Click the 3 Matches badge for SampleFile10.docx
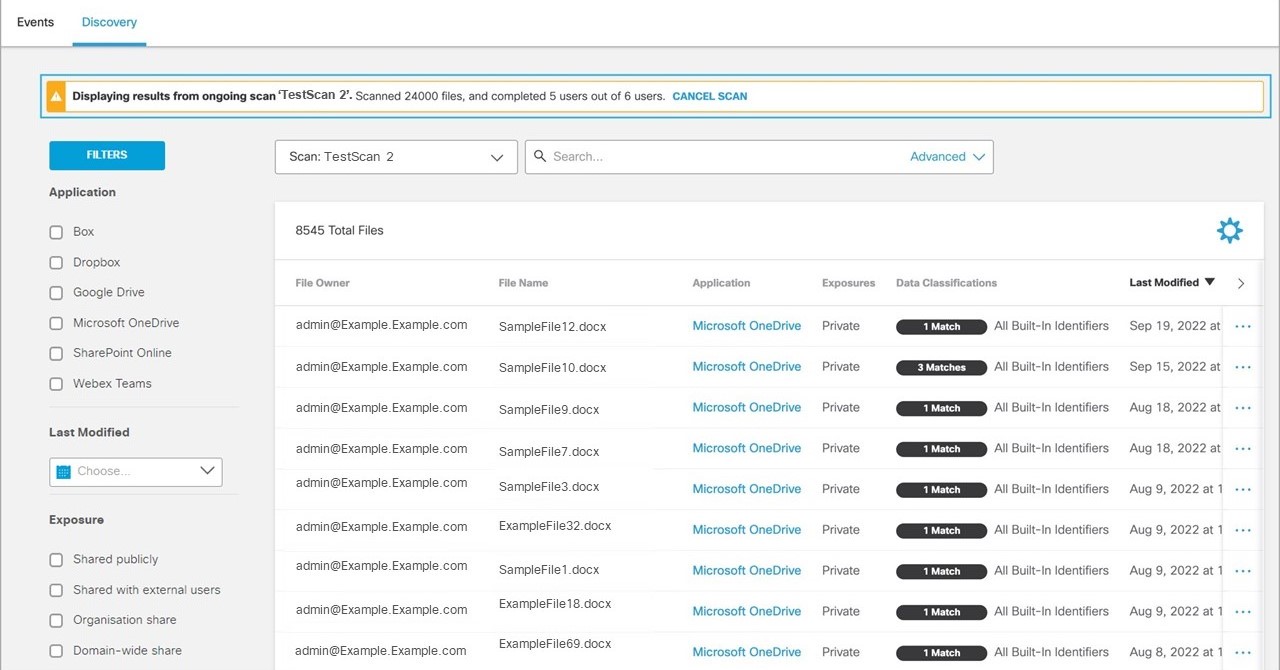 942,367
